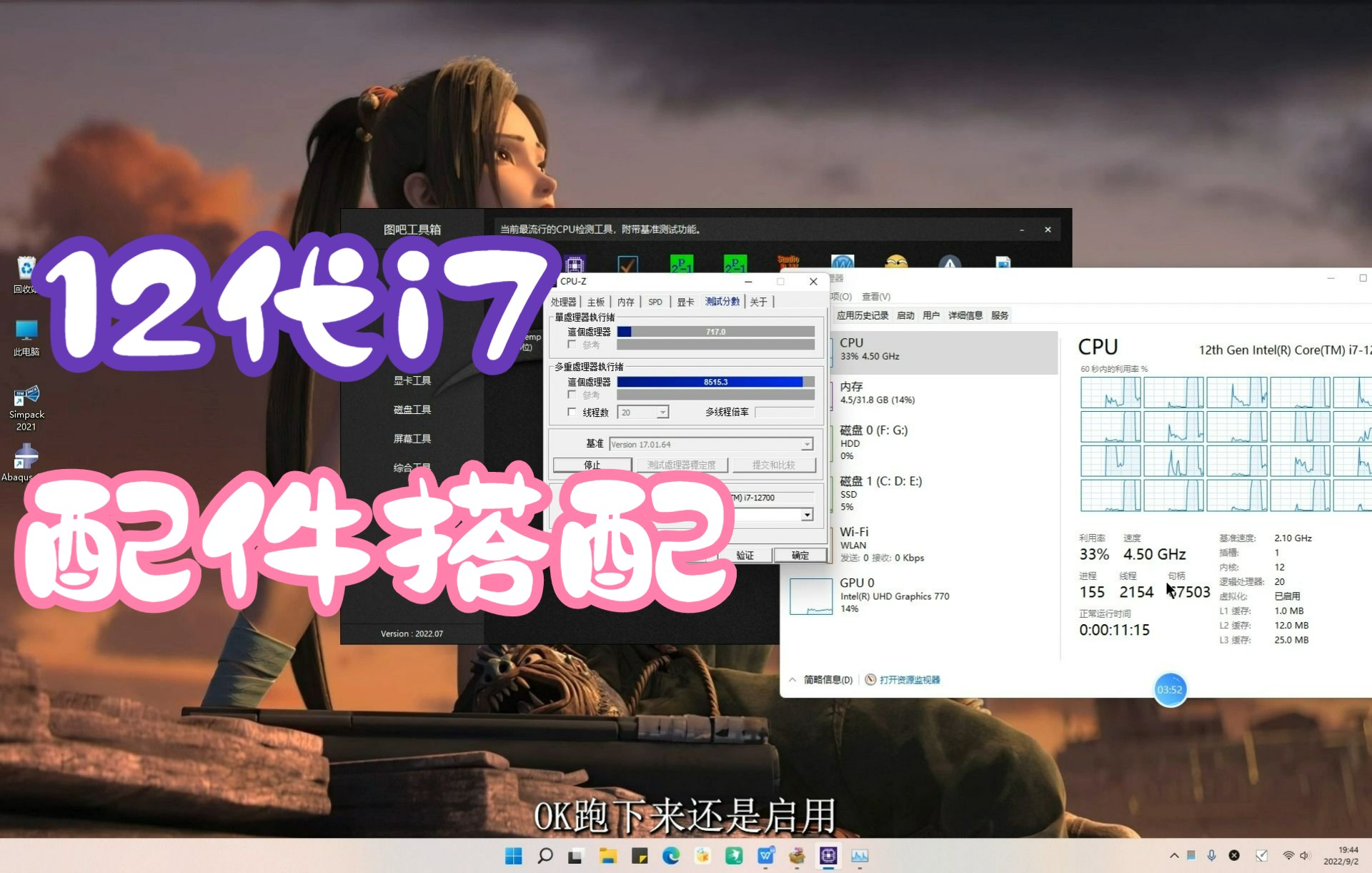Open the SPD tab in CPU-Z
This screenshot has height=873, width=1372.
(655, 302)
